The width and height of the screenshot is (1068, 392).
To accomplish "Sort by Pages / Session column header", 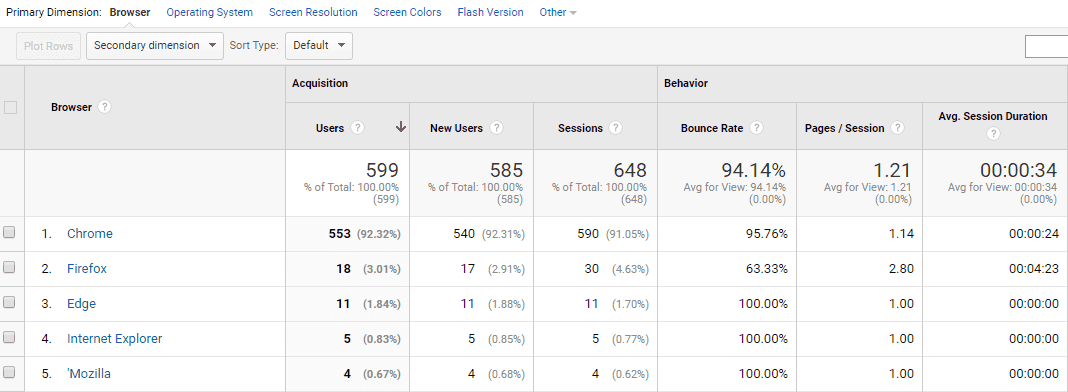I will (845, 128).
